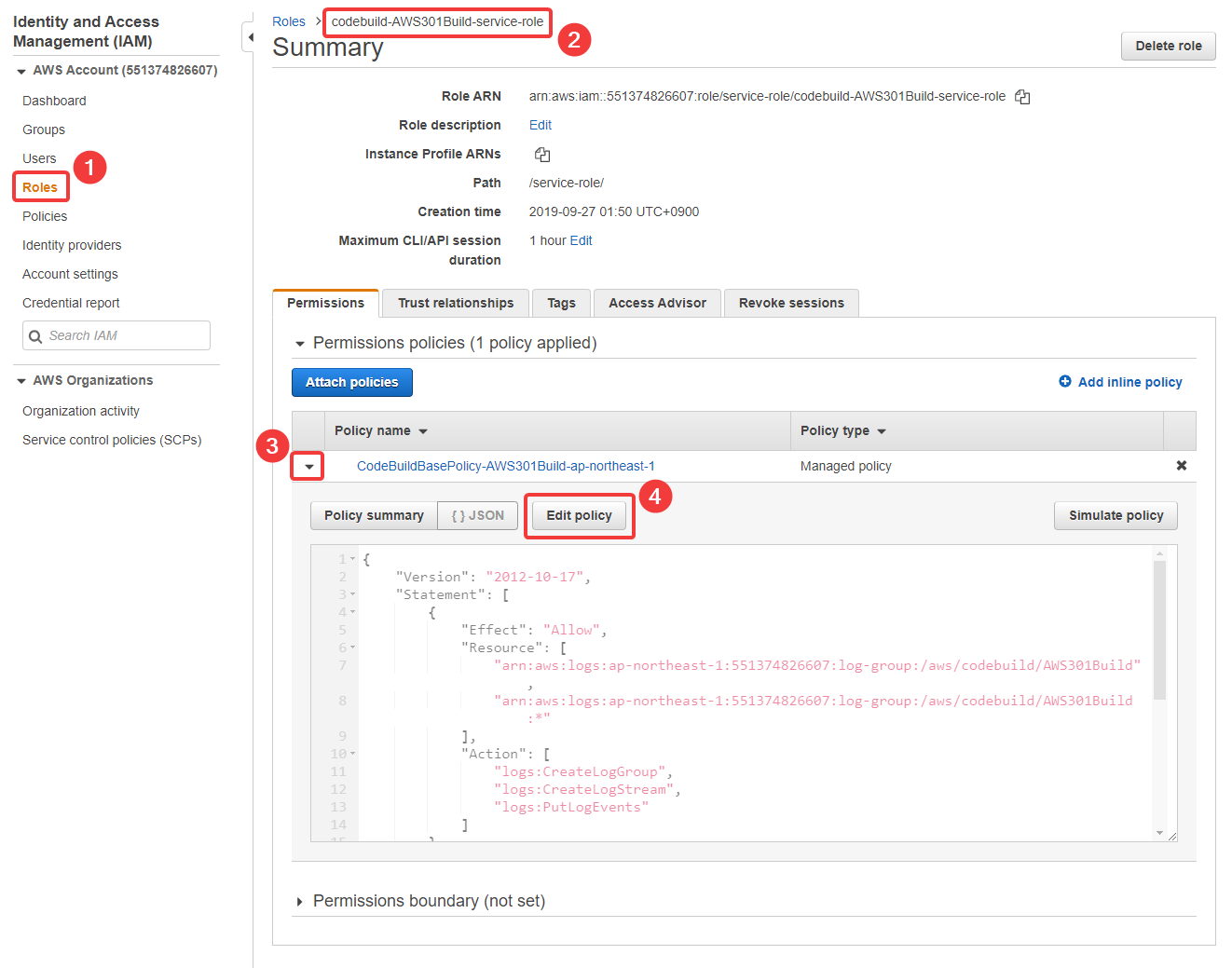Open Users in IAM sidebar

pos(39,158)
